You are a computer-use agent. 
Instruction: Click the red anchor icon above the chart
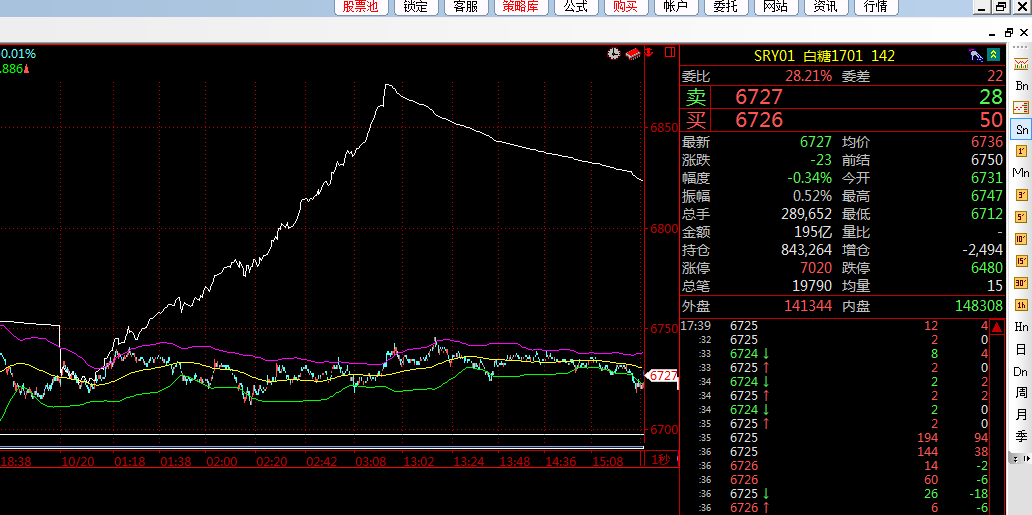click(648, 52)
